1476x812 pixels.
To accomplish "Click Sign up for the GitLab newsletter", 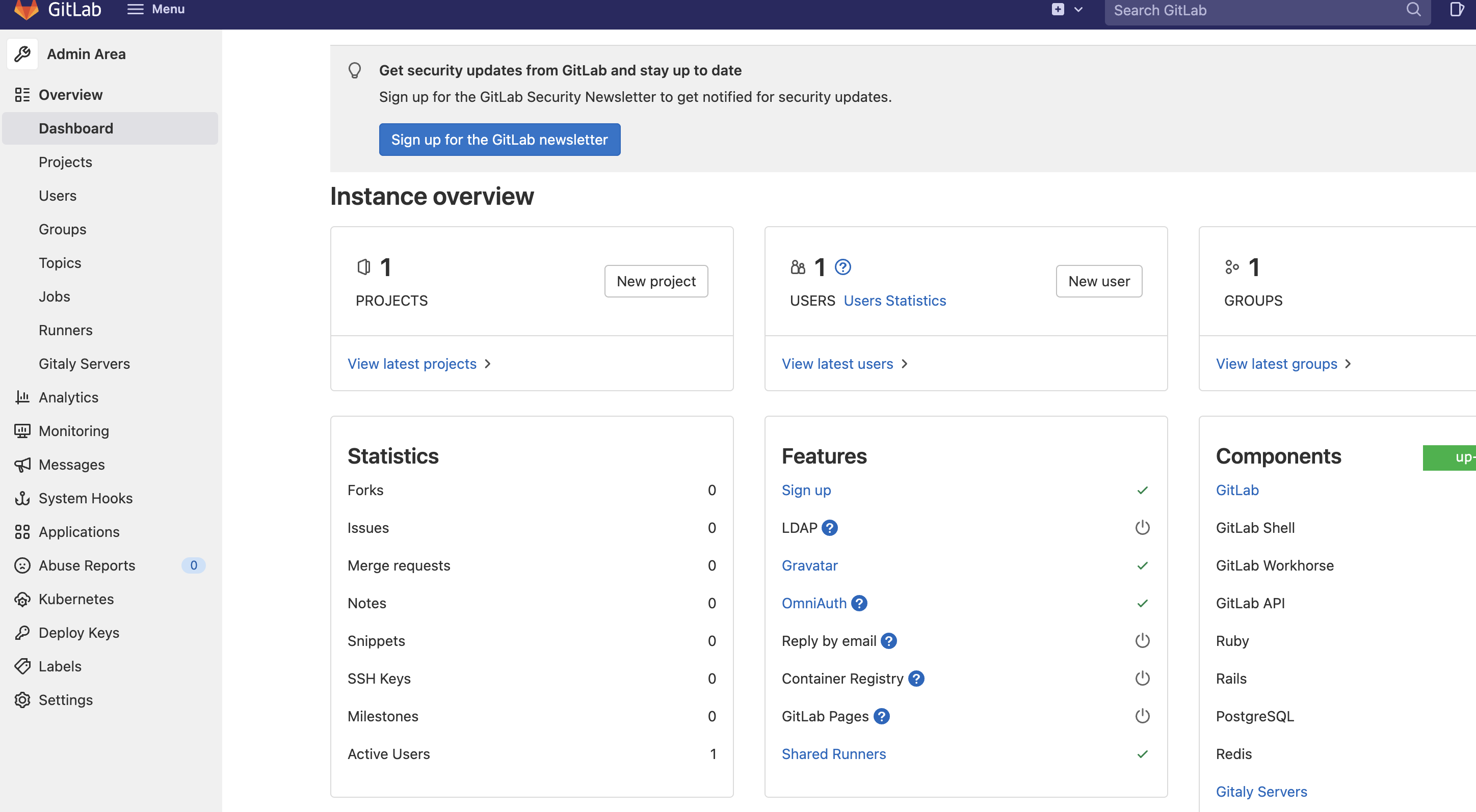I will click(499, 140).
